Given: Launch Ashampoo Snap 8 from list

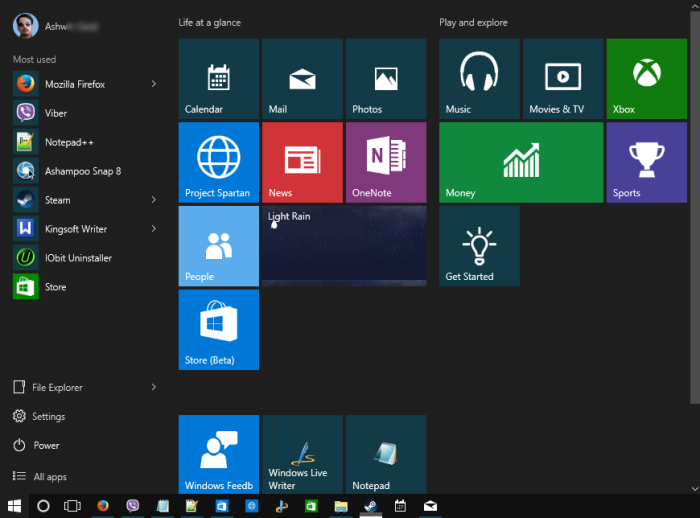Looking at the screenshot, I should 85,171.
